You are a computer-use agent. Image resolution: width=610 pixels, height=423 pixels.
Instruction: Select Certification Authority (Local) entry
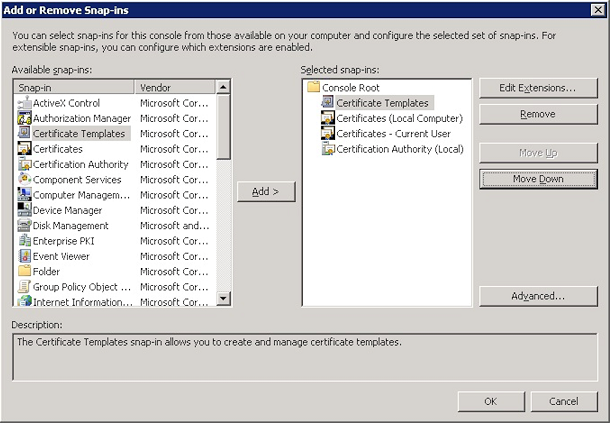click(399, 149)
